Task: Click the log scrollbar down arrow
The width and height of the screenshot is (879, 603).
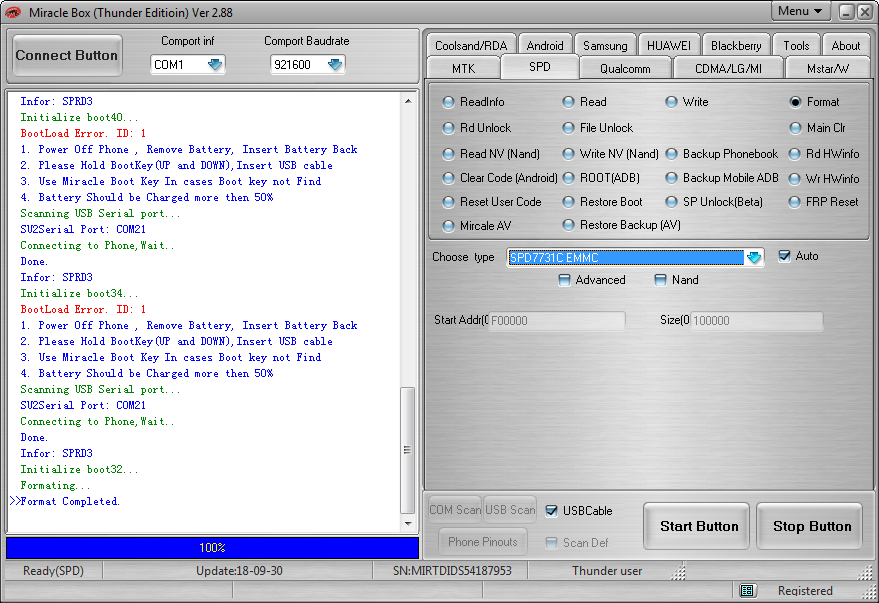Action: [x=408, y=523]
